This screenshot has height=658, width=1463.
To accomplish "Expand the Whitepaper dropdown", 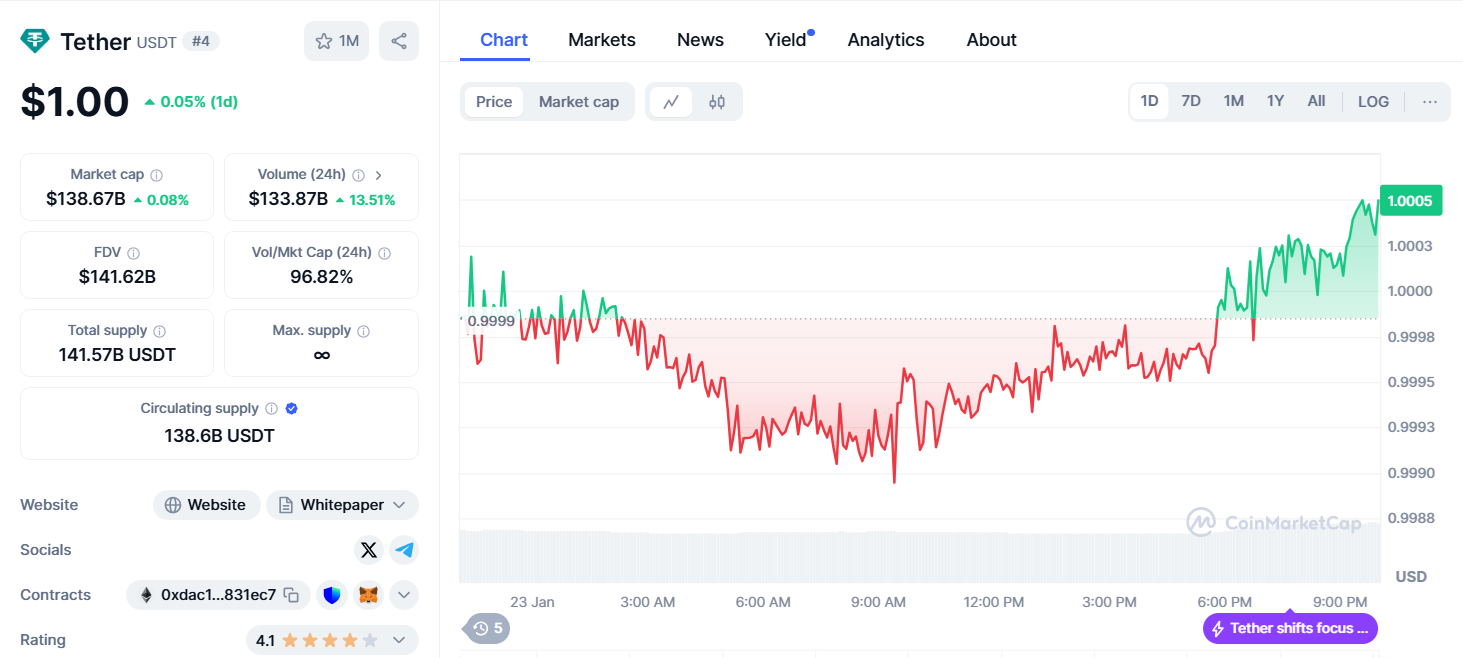I will click(x=343, y=505).
